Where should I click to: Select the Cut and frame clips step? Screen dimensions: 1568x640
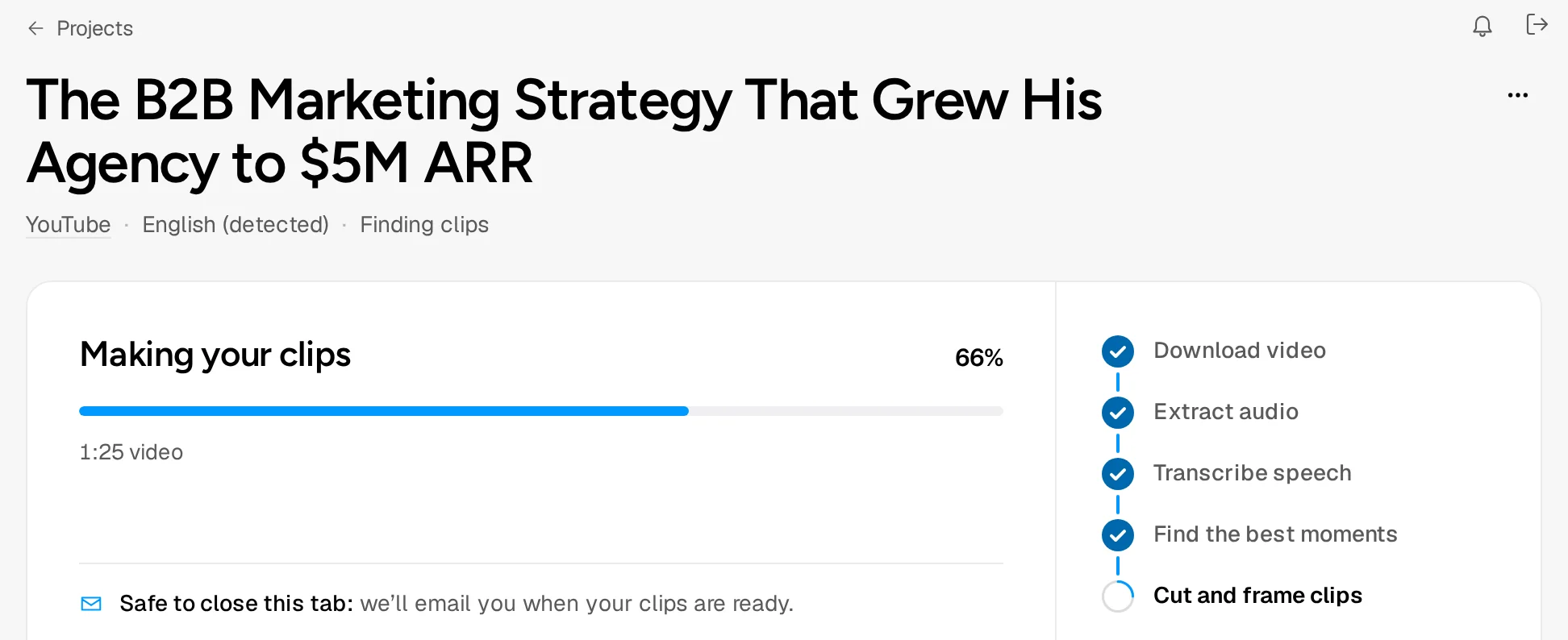1257,596
